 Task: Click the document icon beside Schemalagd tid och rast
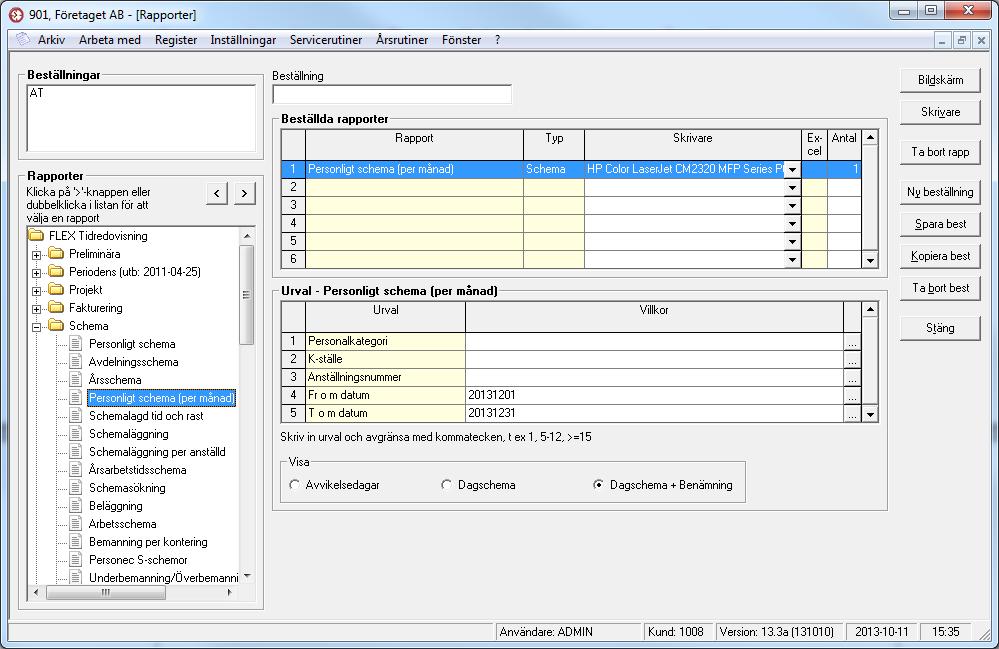pyautogui.click(x=76, y=415)
